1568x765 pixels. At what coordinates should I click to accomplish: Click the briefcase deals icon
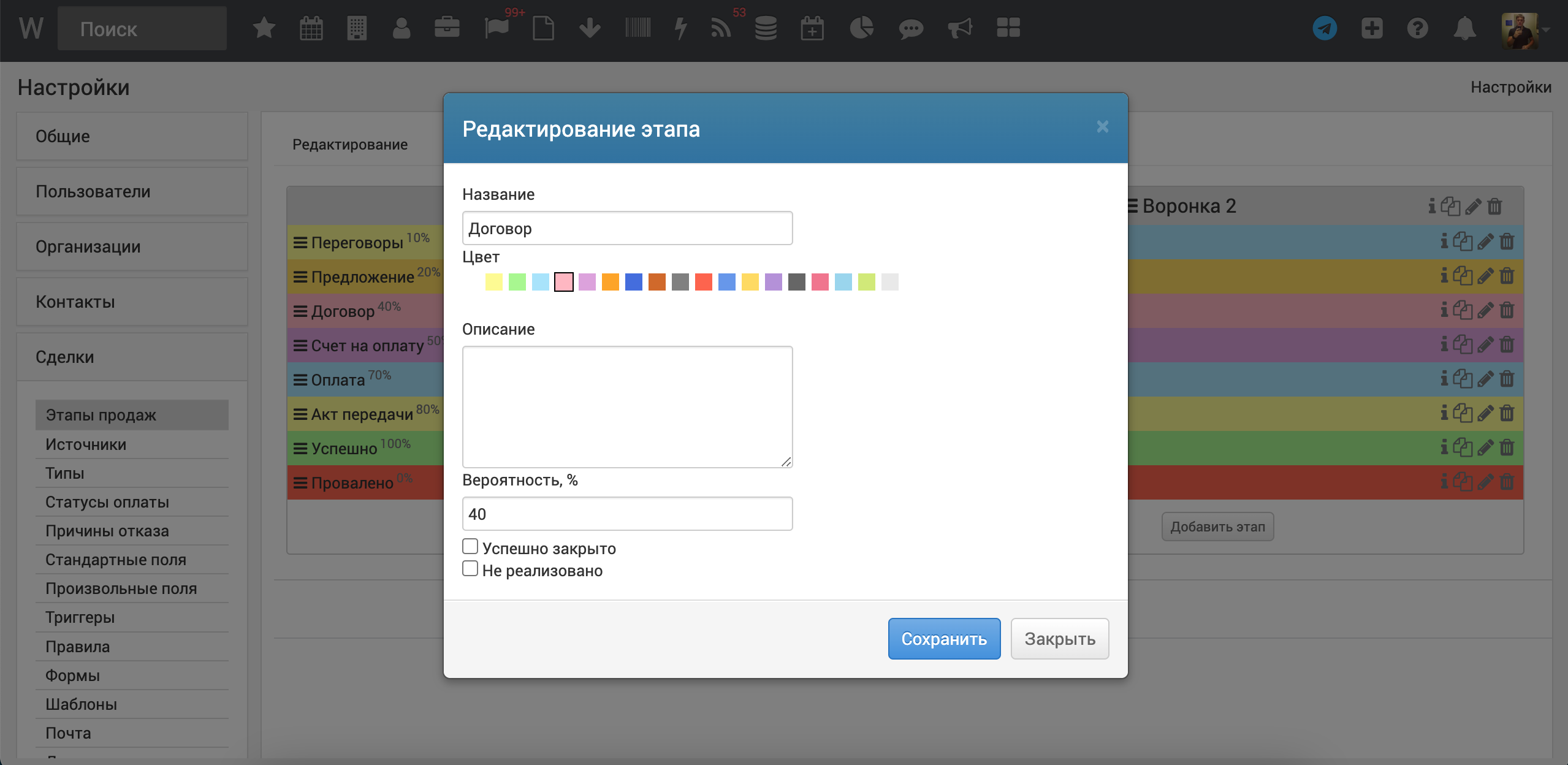pyautogui.click(x=447, y=28)
